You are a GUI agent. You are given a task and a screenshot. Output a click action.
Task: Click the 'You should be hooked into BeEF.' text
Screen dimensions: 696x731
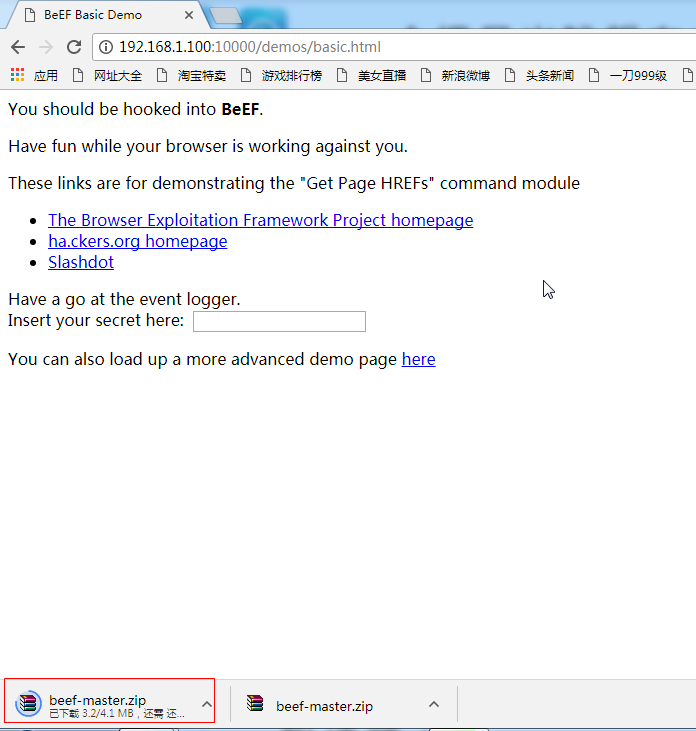pyautogui.click(x=136, y=109)
